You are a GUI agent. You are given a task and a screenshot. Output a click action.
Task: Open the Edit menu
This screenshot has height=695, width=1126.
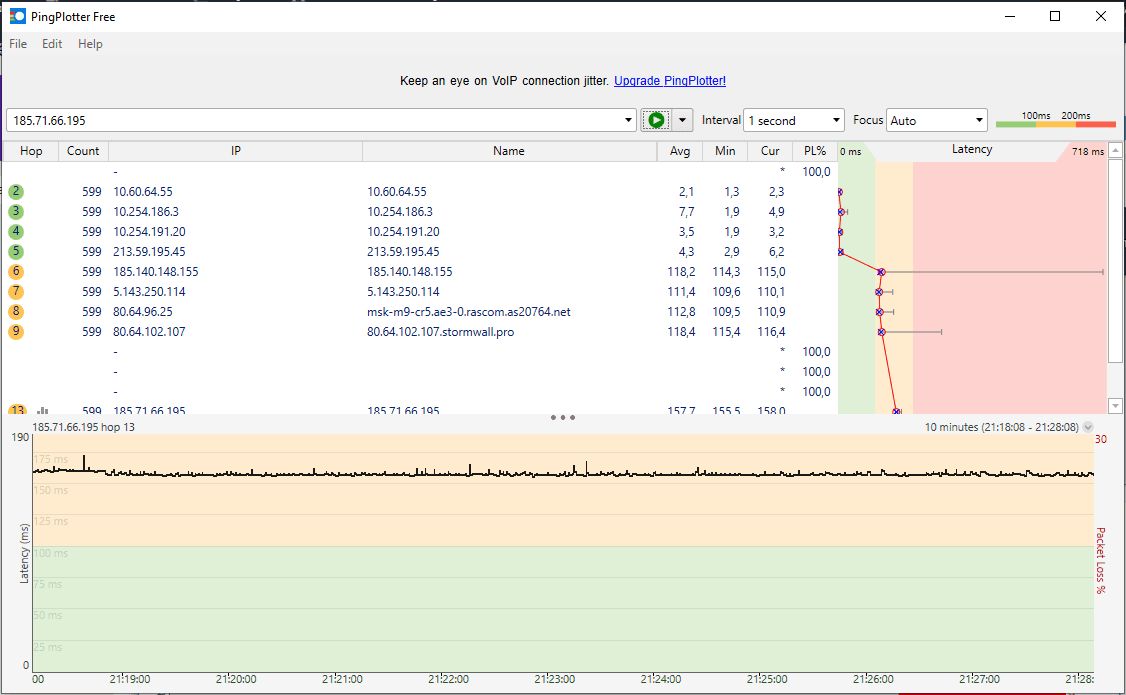click(52, 44)
